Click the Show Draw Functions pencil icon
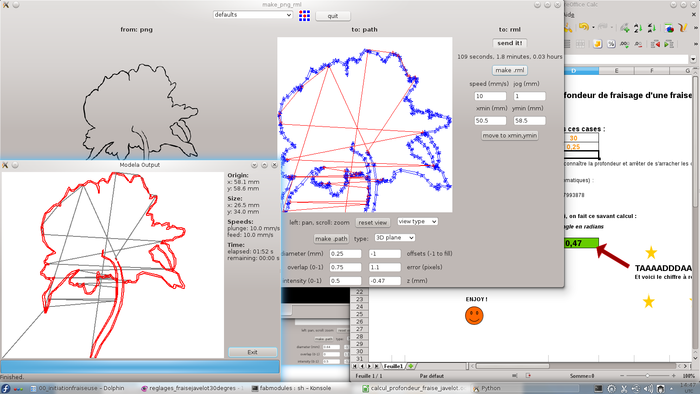This screenshot has height=394, width=700. [683, 28]
